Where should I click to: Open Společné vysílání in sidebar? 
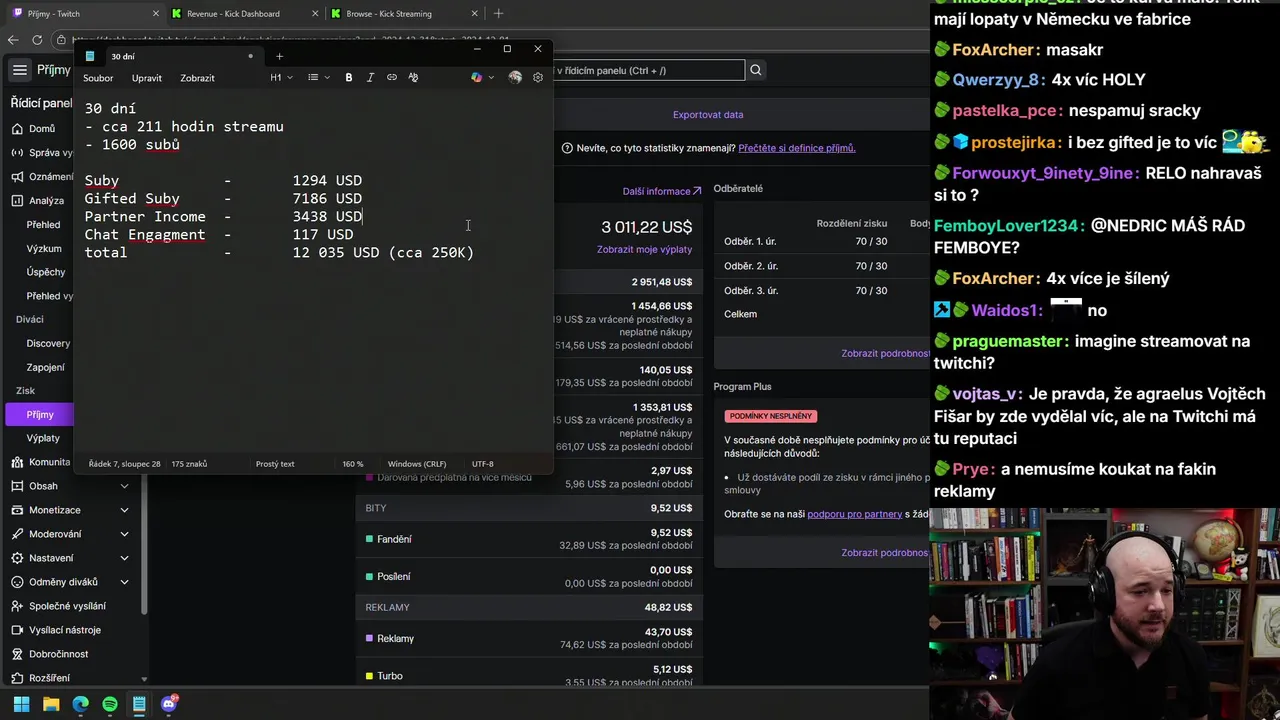coord(67,606)
